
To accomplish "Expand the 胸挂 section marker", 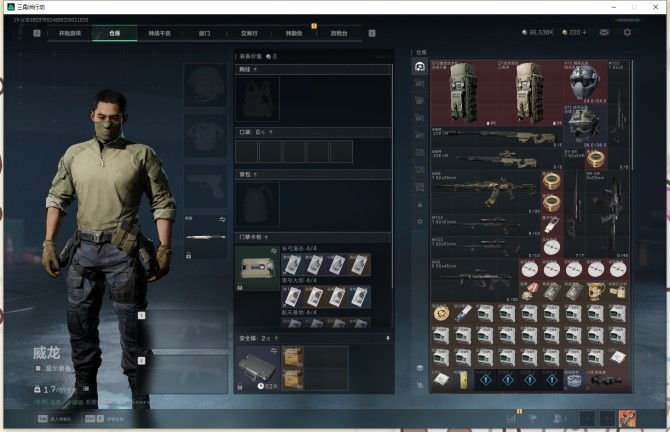I will click(x=255, y=70).
